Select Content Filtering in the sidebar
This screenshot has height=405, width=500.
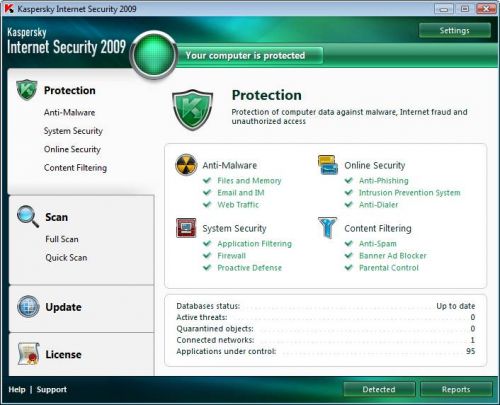click(75, 168)
